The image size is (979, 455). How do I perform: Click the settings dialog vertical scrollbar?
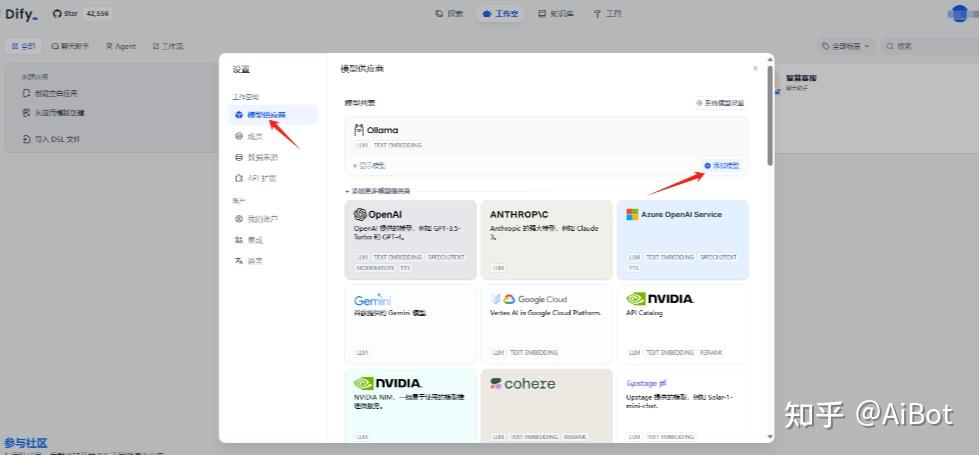click(x=770, y=115)
